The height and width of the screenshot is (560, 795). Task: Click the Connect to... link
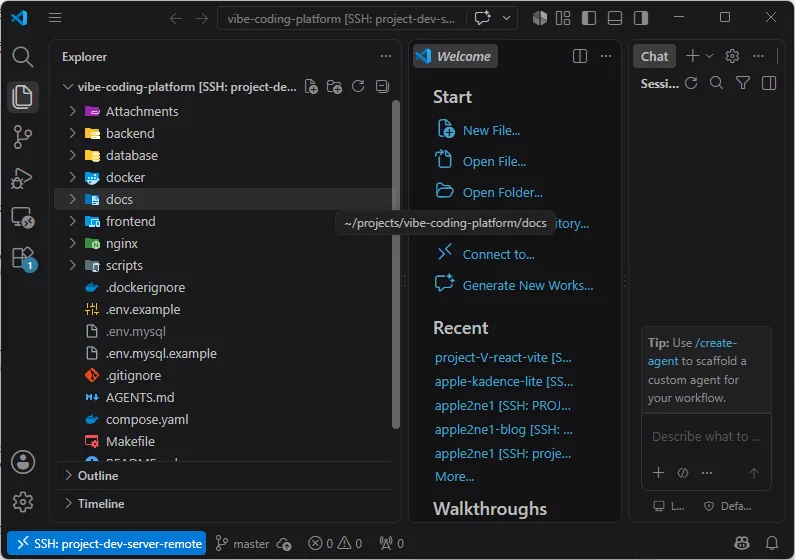pos(498,254)
